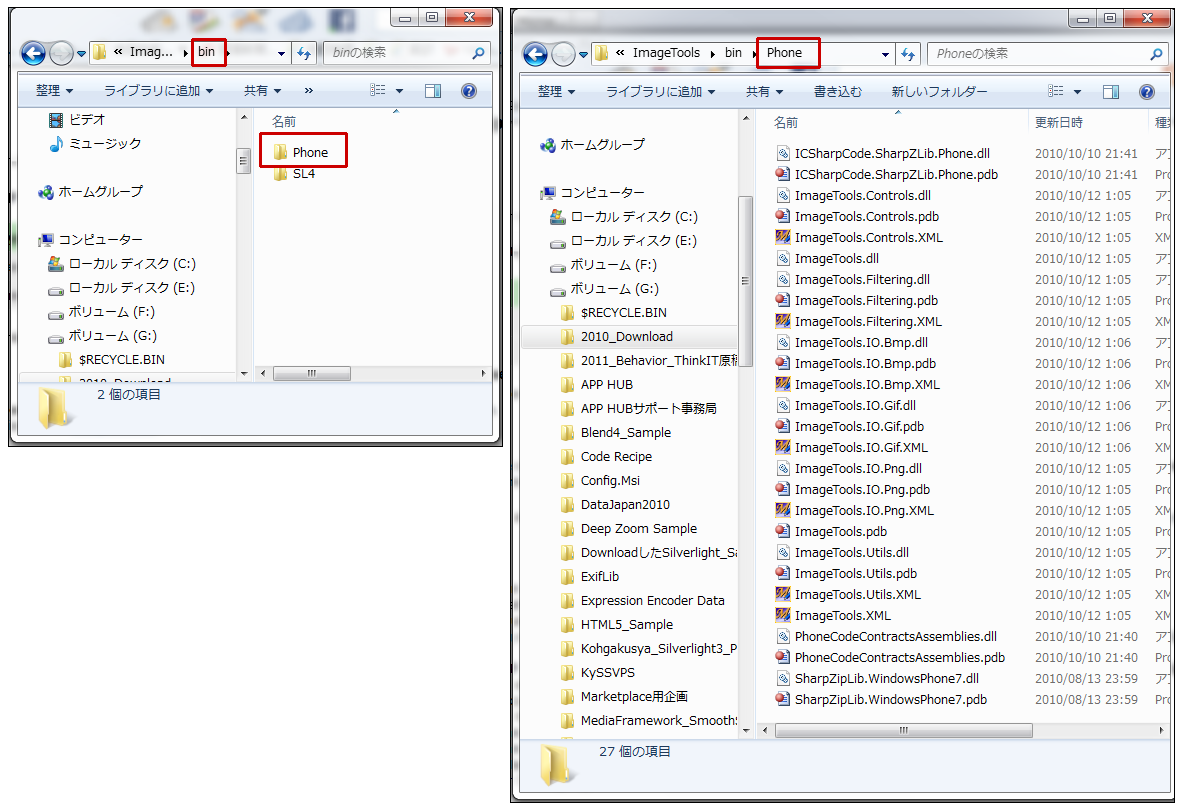This screenshot has width=1182, height=807.
Task: Select ImageTools.Controls.XML file
Action: coord(859,238)
